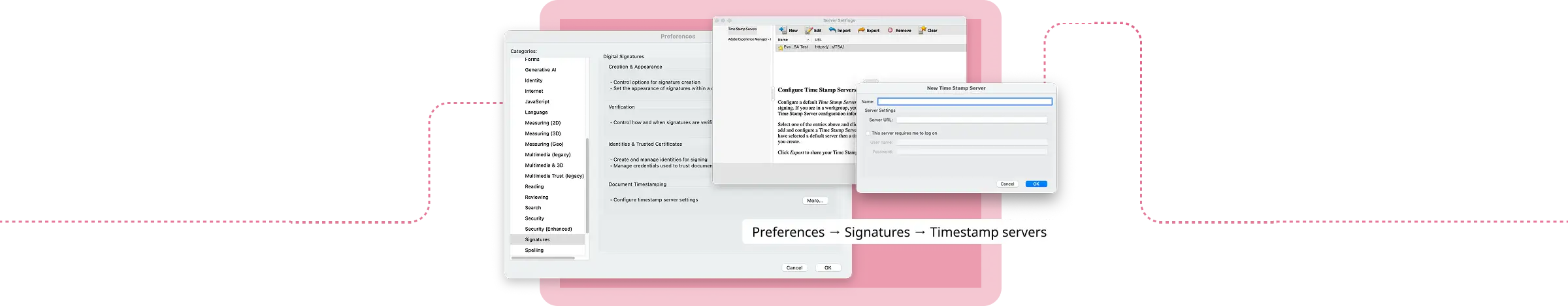This screenshot has width=1568, height=306.
Task: Click OK in New Time Stamp Server dialog
Action: (1036, 184)
